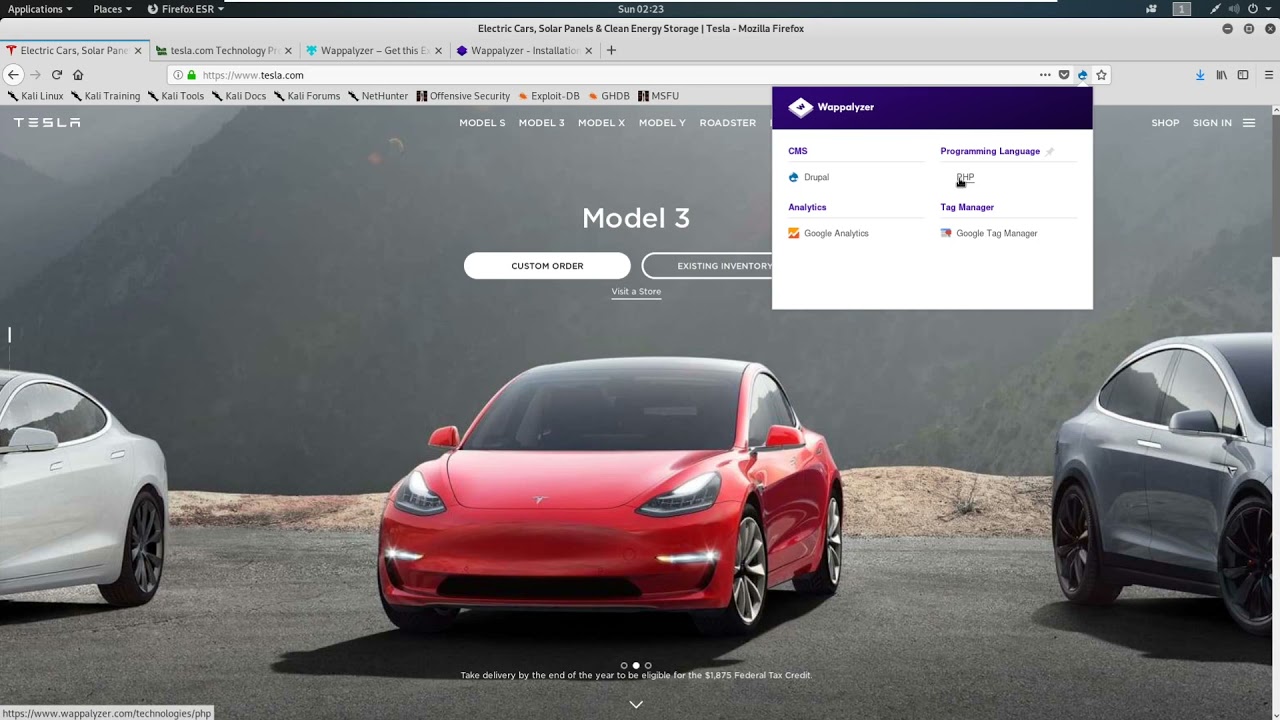Expand the down chevron at page bottom
The width and height of the screenshot is (1280, 720).
point(636,704)
